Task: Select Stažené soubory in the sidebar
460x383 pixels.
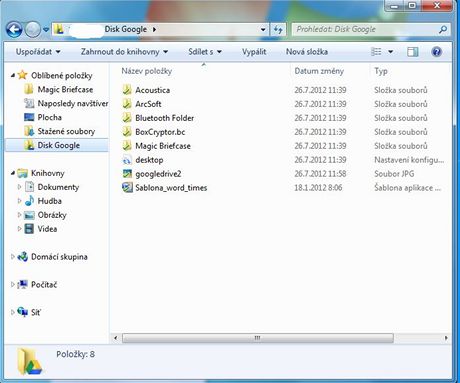Action: (60, 131)
